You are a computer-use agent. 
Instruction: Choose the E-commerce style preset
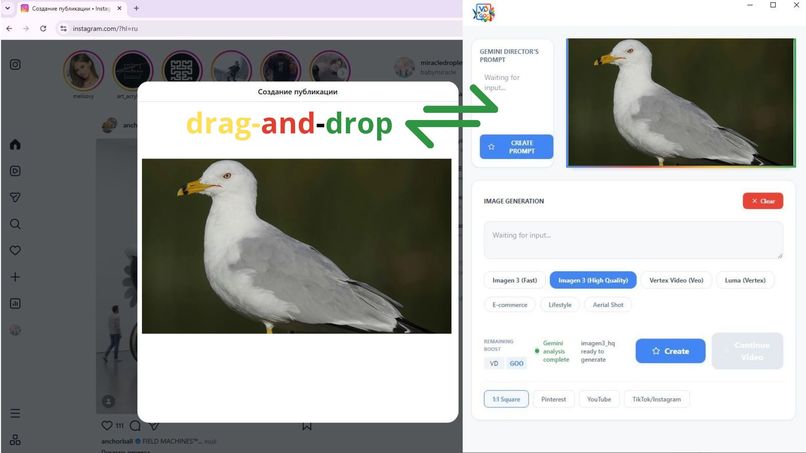pyautogui.click(x=510, y=305)
